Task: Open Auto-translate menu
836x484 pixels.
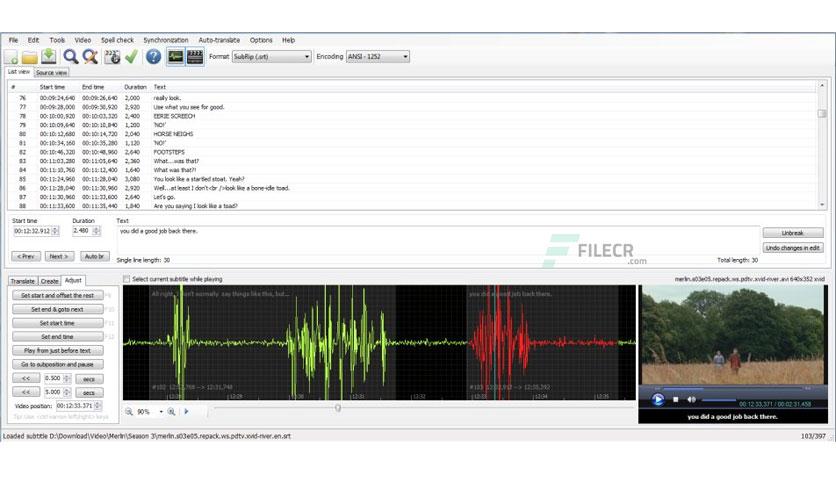Action: click(x=219, y=40)
